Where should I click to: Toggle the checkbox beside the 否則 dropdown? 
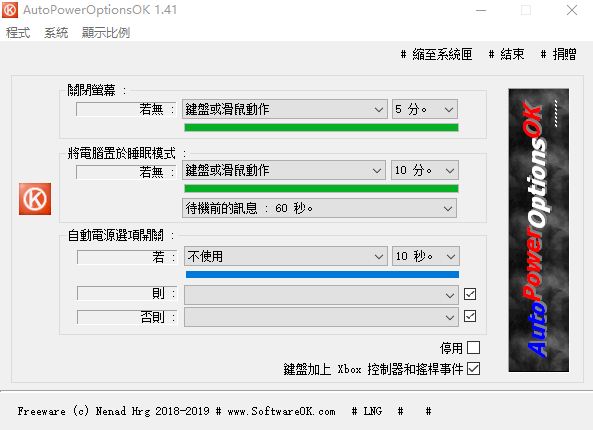pos(470,316)
